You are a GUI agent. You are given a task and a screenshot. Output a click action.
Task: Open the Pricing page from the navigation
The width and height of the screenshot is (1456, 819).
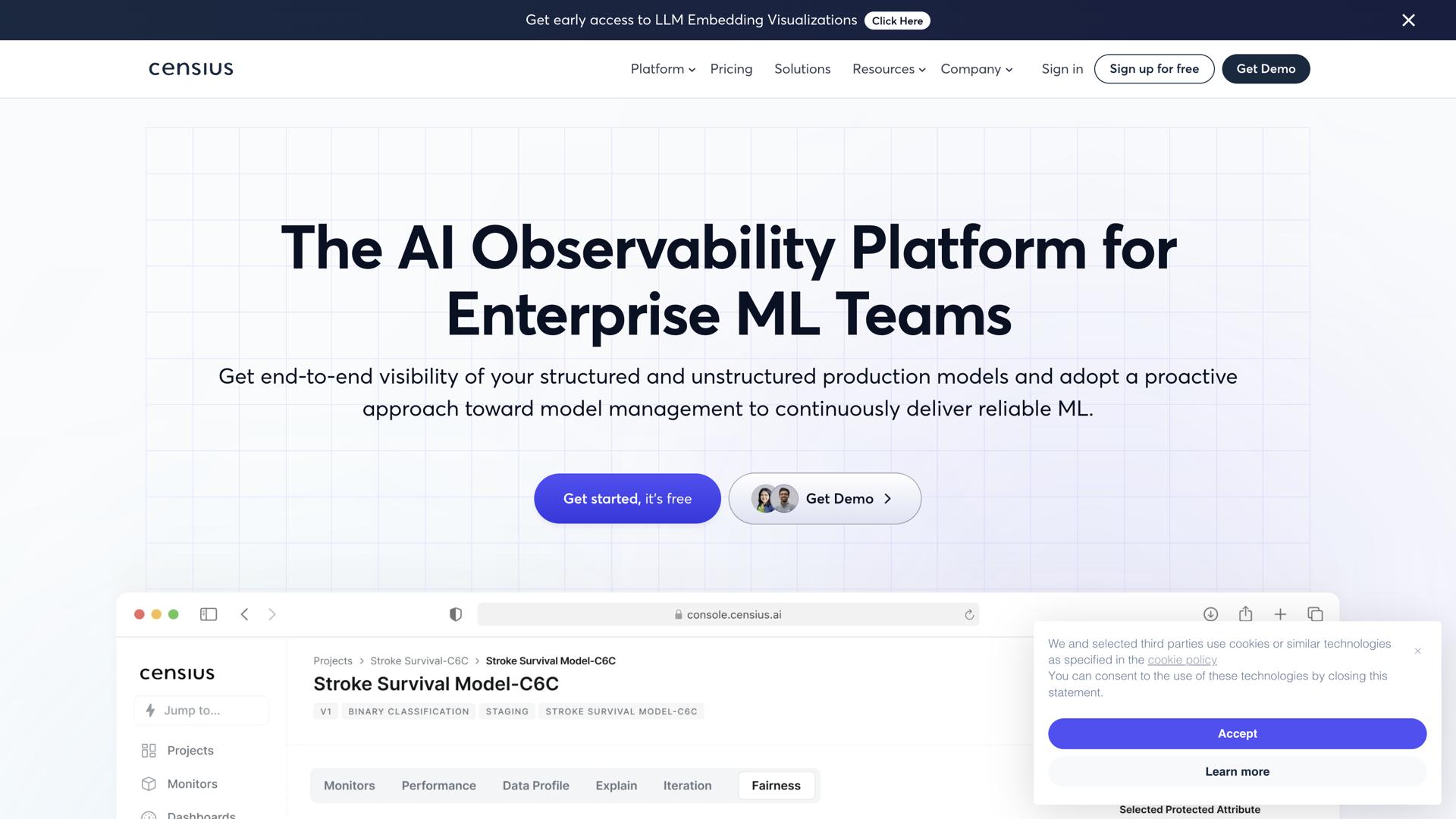click(x=731, y=69)
